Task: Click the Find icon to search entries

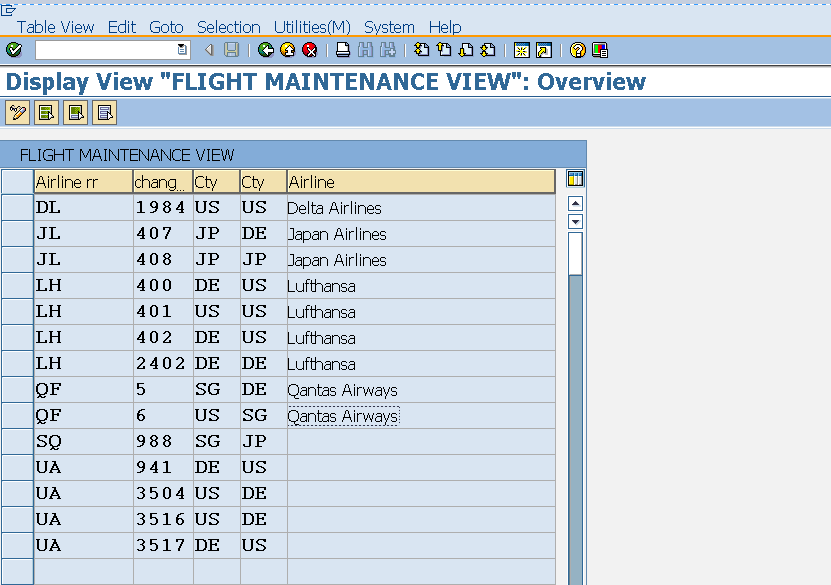Action: [x=364, y=50]
